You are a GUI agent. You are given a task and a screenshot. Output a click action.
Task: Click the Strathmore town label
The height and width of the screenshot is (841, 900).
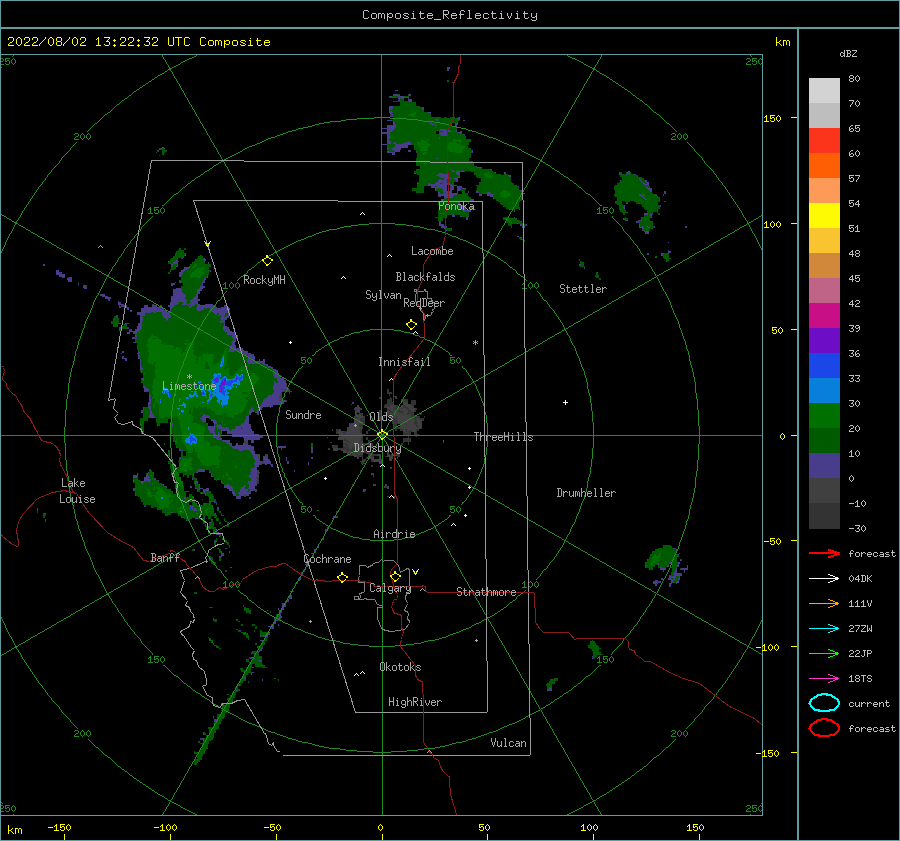point(486,592)
